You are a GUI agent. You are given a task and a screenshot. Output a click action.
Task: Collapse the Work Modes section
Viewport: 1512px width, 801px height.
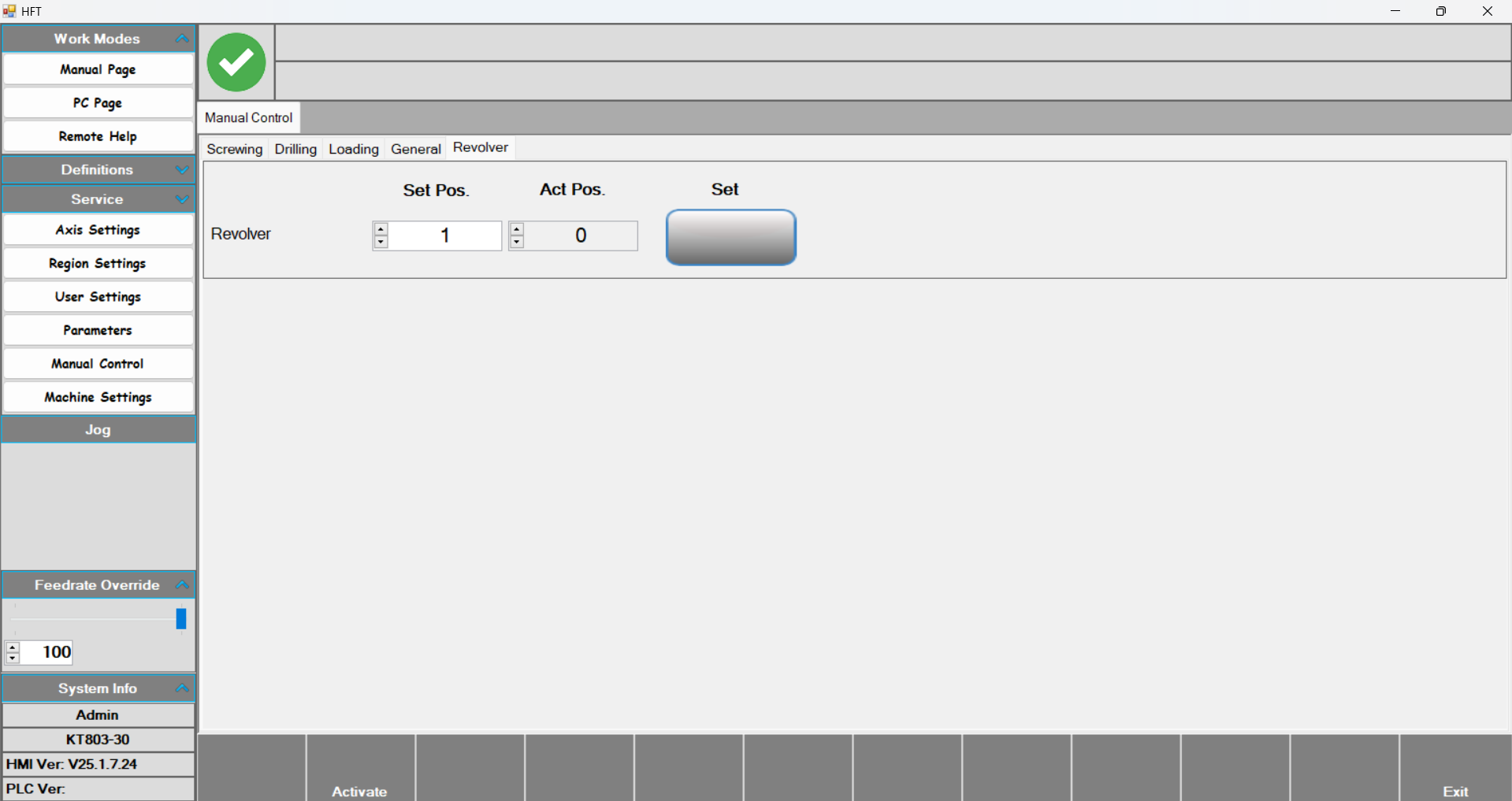coord(182,39)
